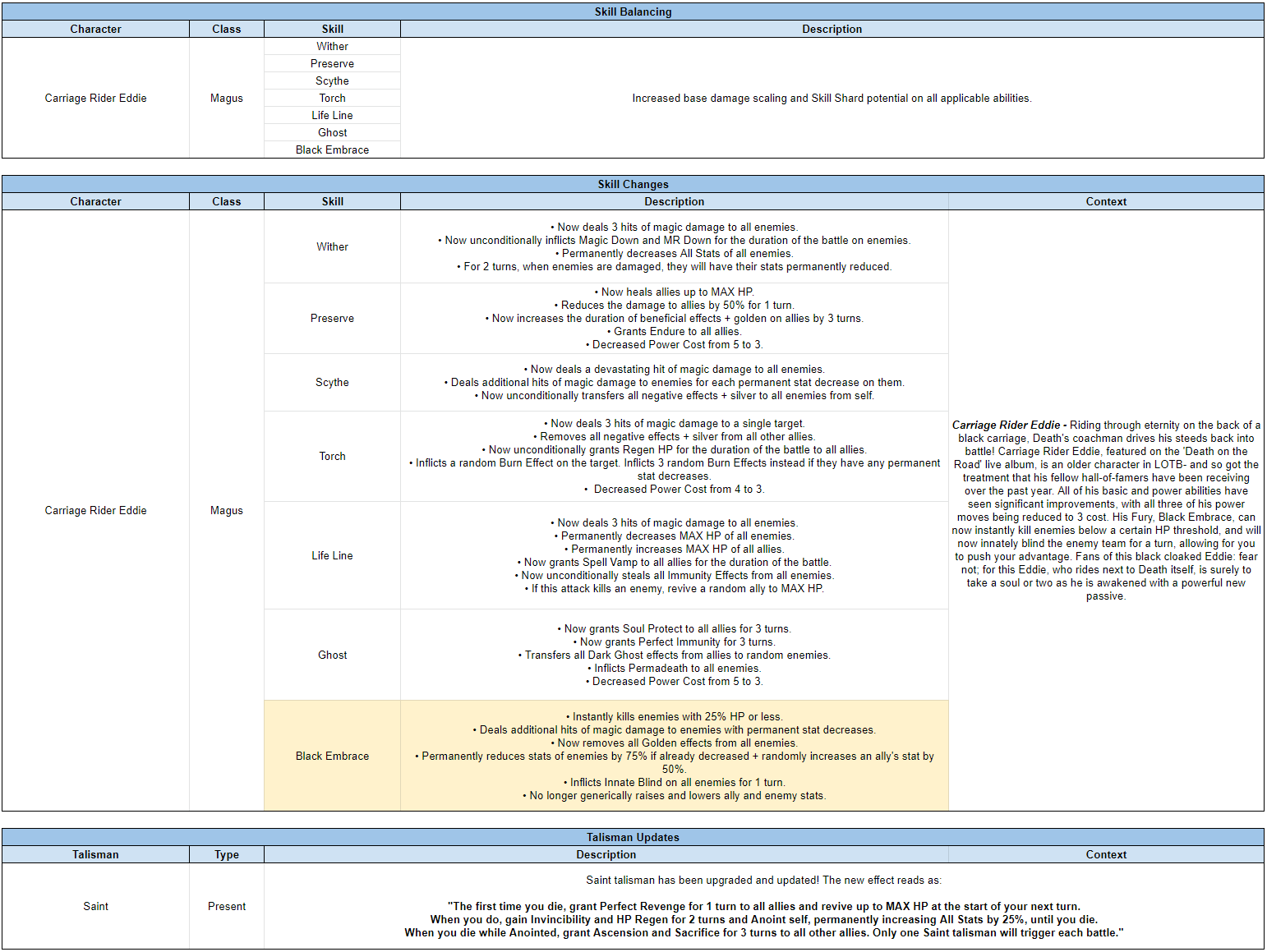Select the Torch cell in Skill Changes

click(332, 456)
